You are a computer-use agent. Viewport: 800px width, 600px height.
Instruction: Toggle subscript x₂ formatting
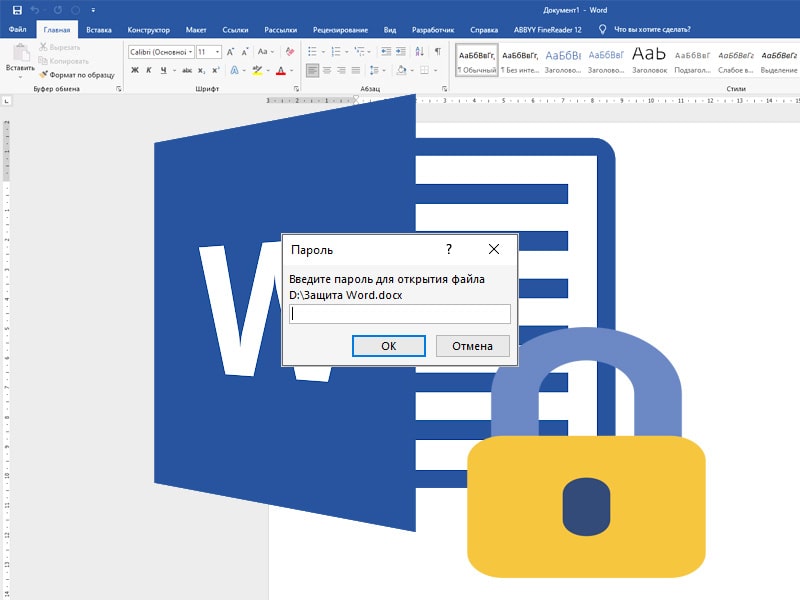(x=202, y=70)
